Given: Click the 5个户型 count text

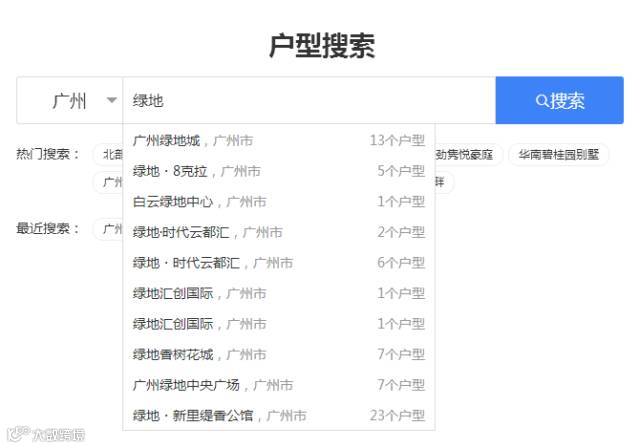Looking at the screenshot, I should (401, 171).
